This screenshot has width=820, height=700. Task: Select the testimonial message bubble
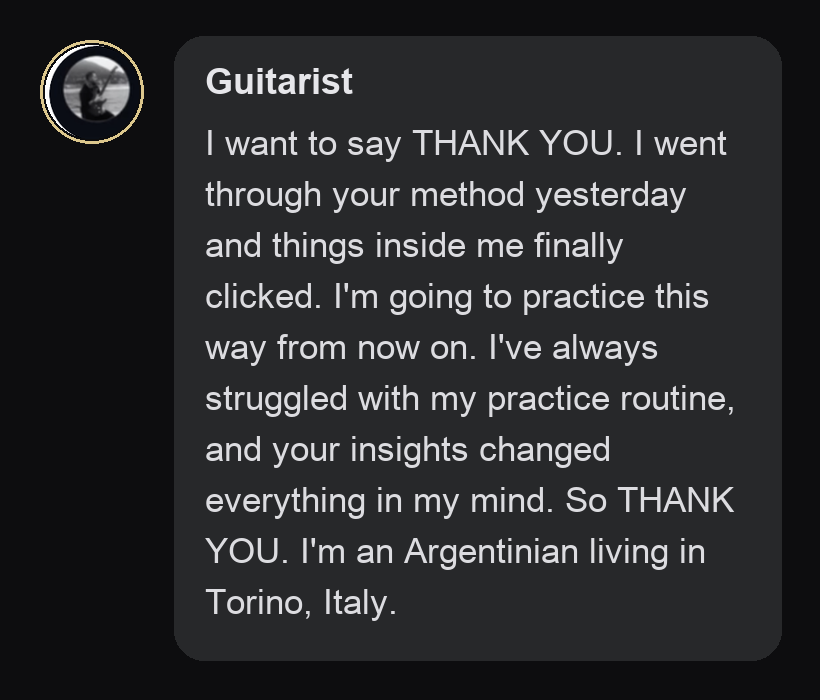(x=477, y=348)
